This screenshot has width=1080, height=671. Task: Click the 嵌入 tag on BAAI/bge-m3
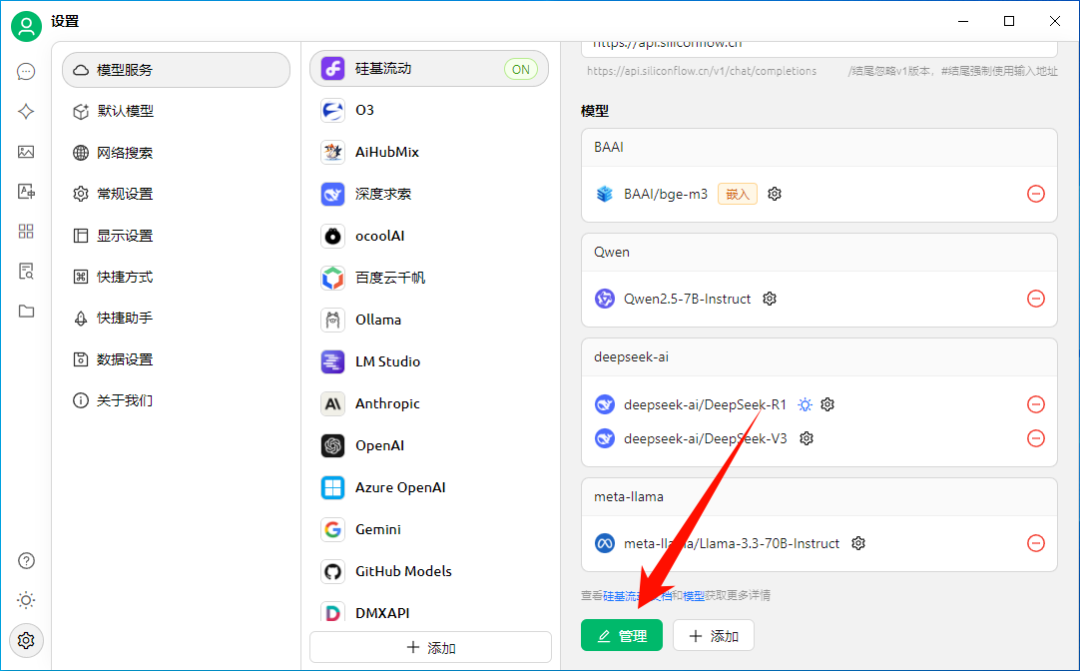click(738, 194)
